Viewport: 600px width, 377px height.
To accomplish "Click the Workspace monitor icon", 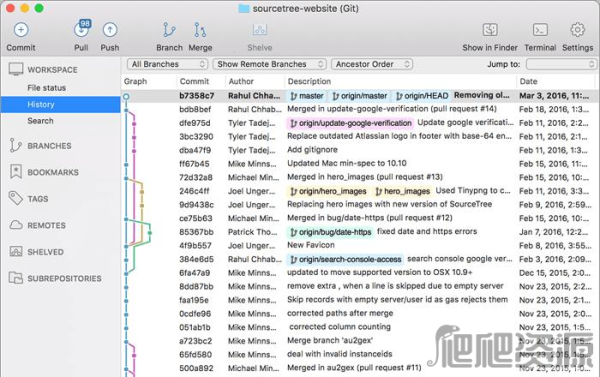I will coord(16,69).
